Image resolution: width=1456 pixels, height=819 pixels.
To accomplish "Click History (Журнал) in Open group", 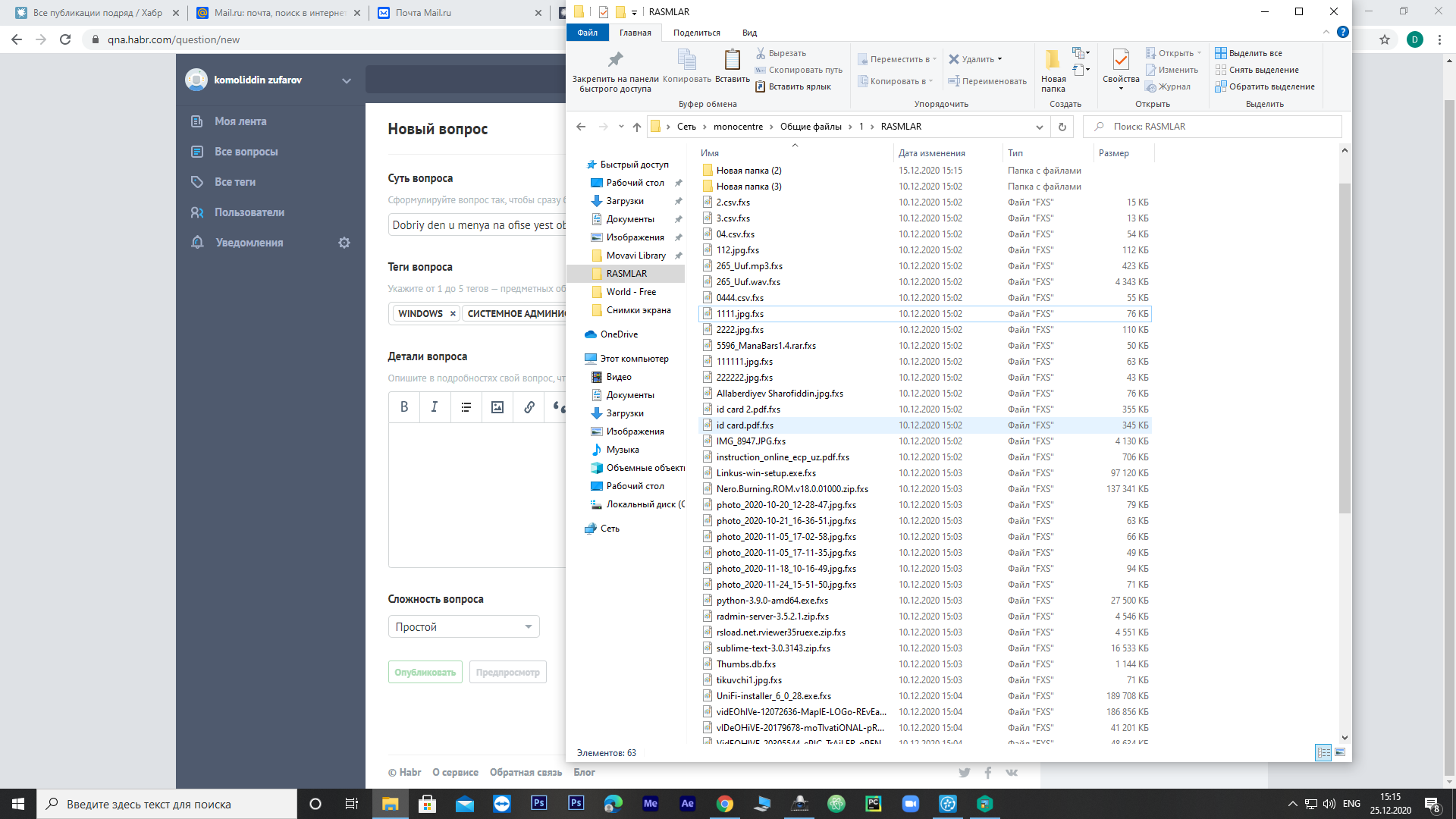I will click(1169, 86).
